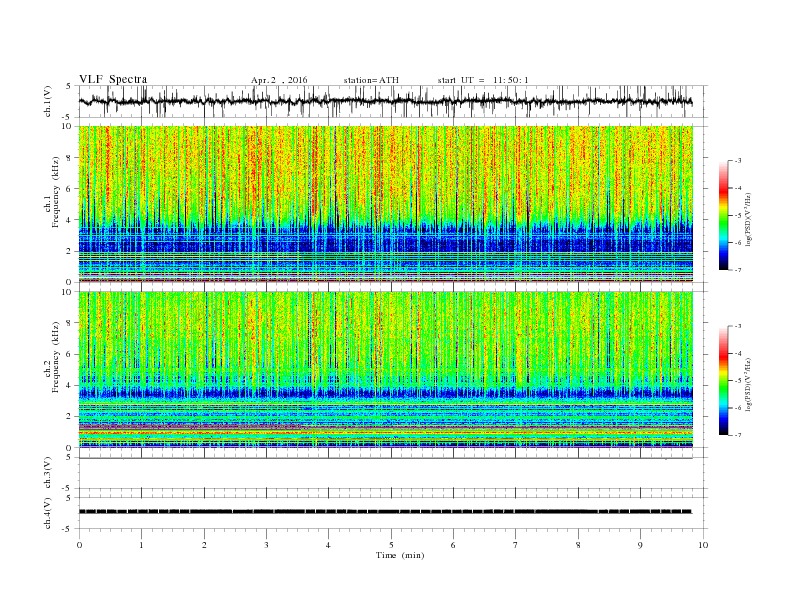Click the ch.2 "Frequency (kHz)" axis title

56,358
